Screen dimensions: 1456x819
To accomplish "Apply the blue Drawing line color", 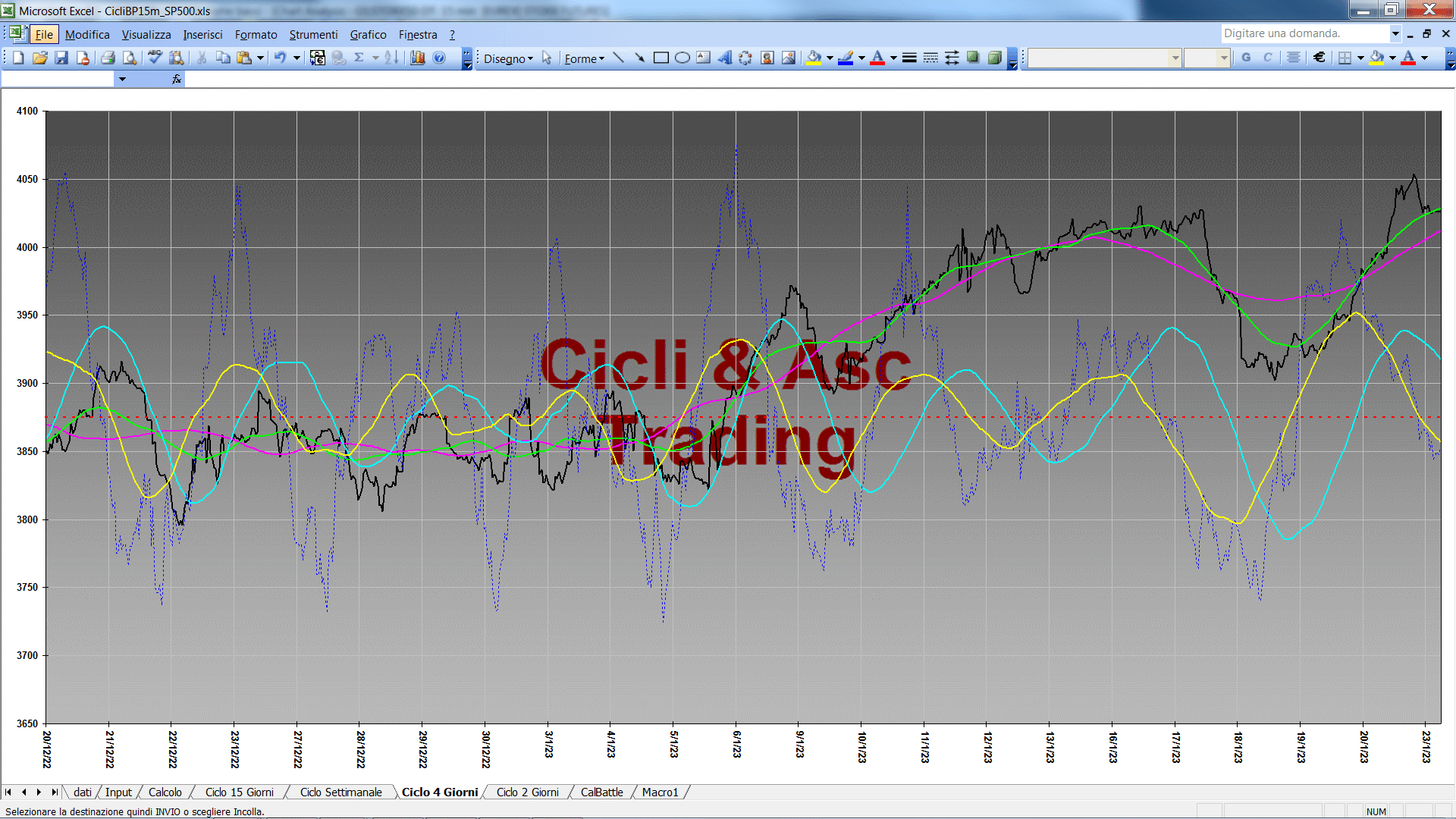I will tap(846, 58).
